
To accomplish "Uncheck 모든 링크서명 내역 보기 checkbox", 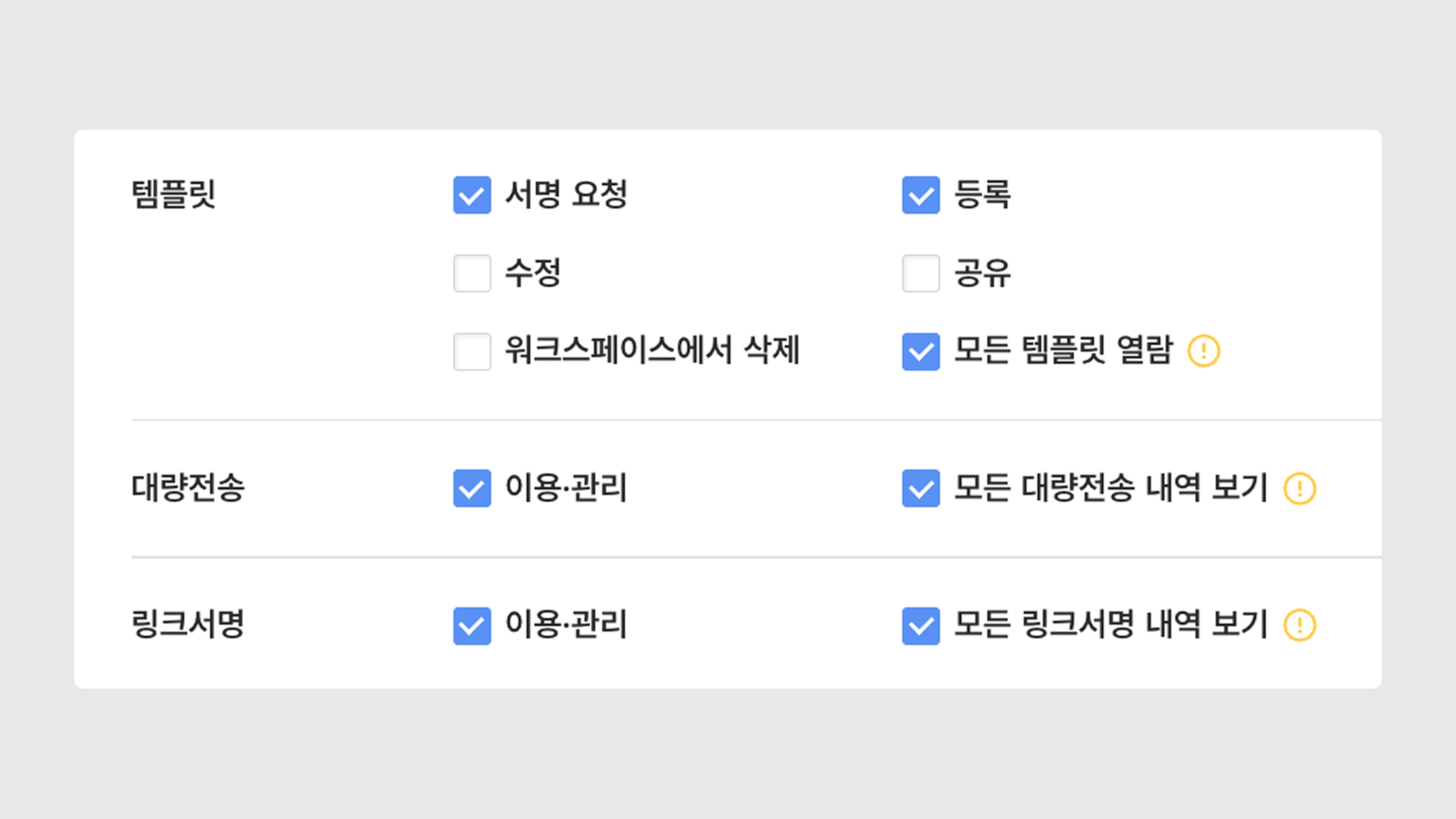I will tap(921, 626).
